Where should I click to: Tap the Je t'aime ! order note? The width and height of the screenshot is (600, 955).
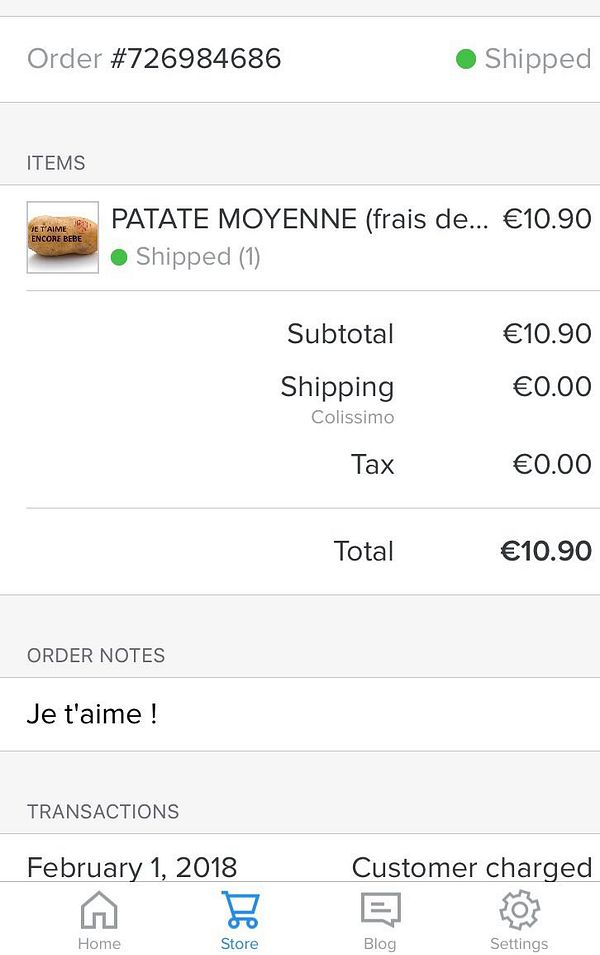tap(92, 714)
